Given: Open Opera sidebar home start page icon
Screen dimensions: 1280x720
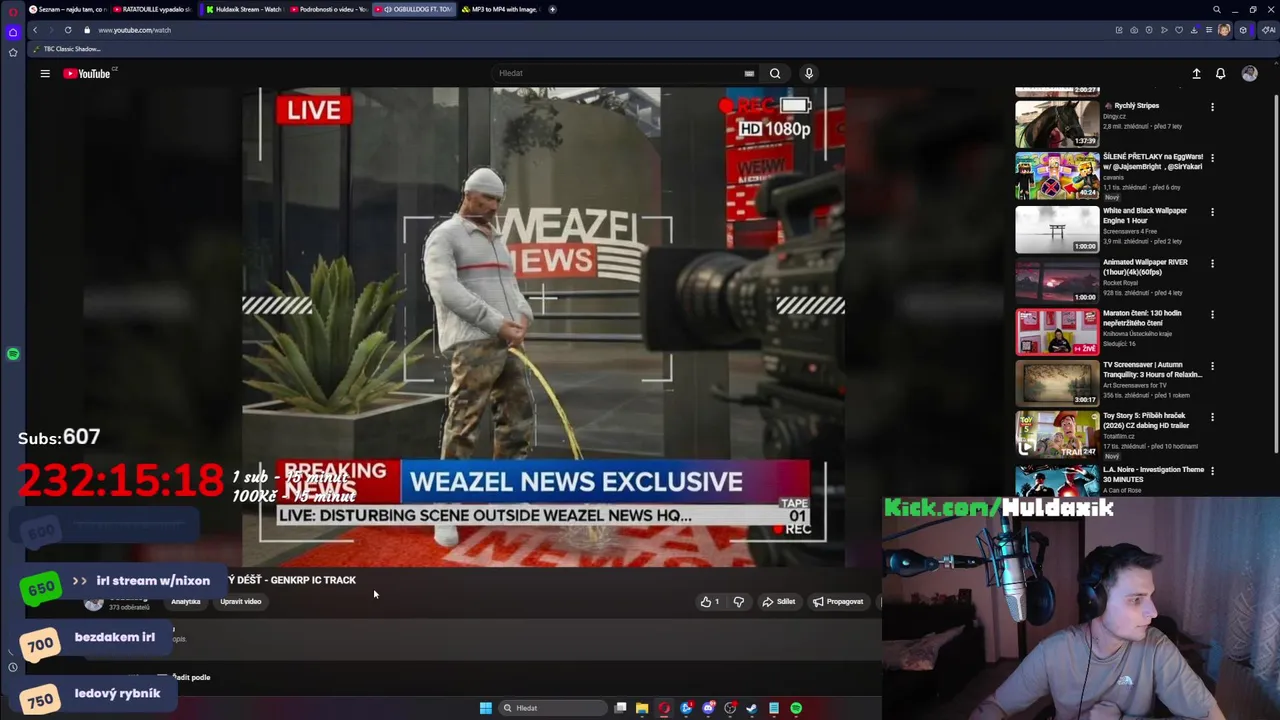Looking at the screenshot, I should pyautogui.click(x=13, y=32).
